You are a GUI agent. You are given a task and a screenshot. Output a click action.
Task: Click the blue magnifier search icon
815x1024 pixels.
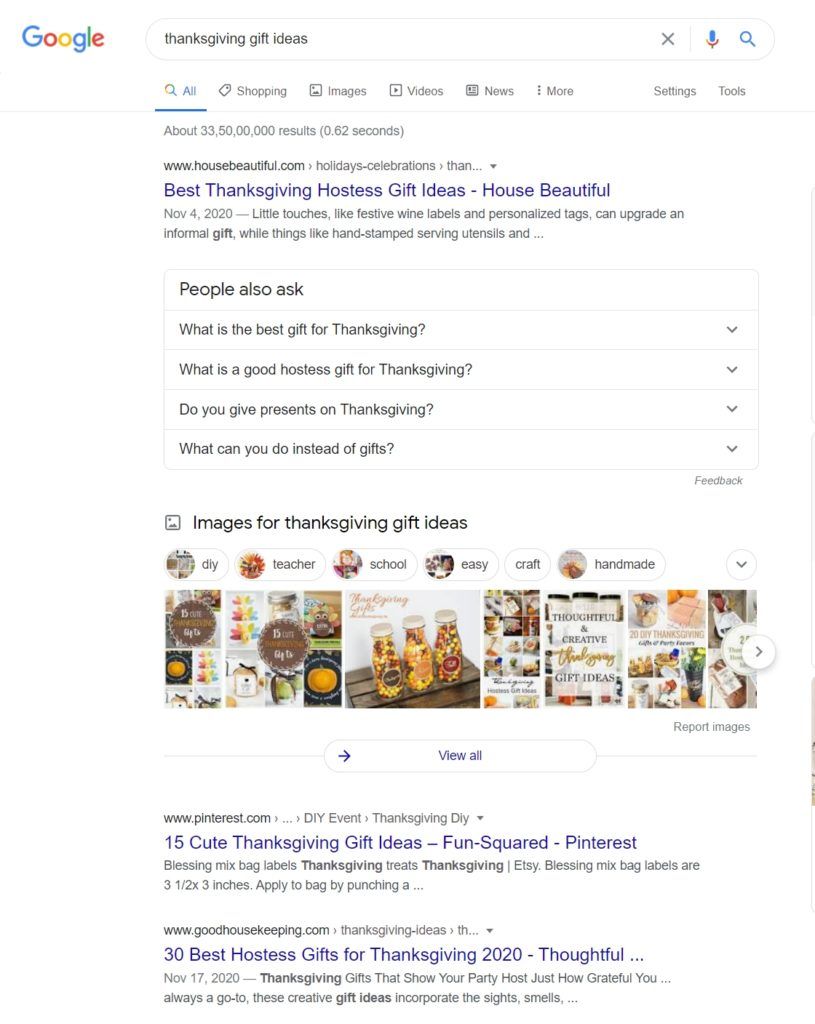(x=747, y=39)
